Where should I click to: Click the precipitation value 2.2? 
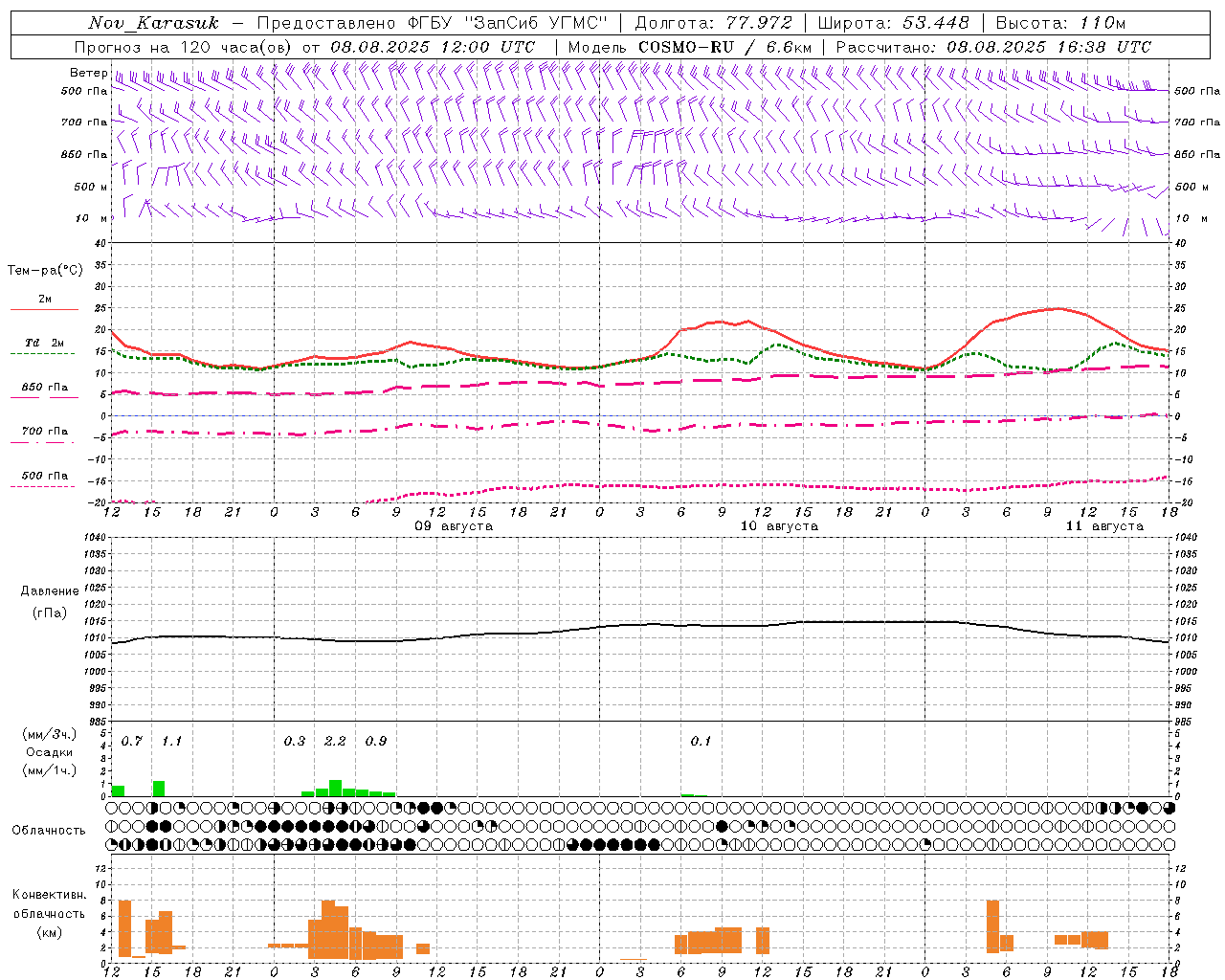[335, 741]
